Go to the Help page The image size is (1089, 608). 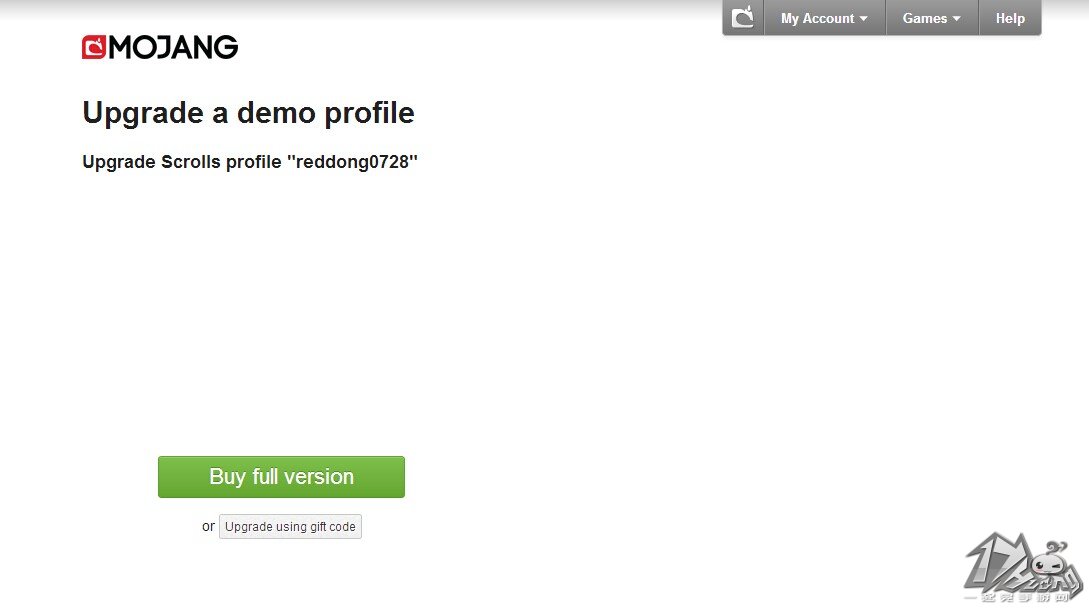click(1010, 19)
